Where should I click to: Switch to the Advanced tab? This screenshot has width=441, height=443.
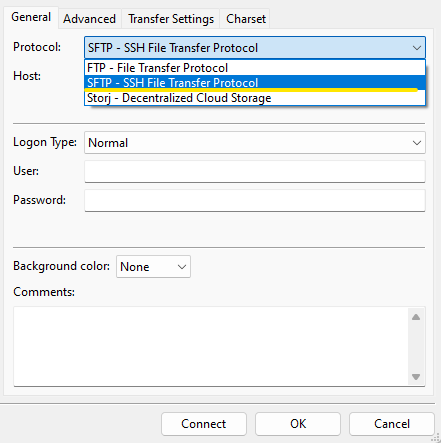(x=90, y=19)
